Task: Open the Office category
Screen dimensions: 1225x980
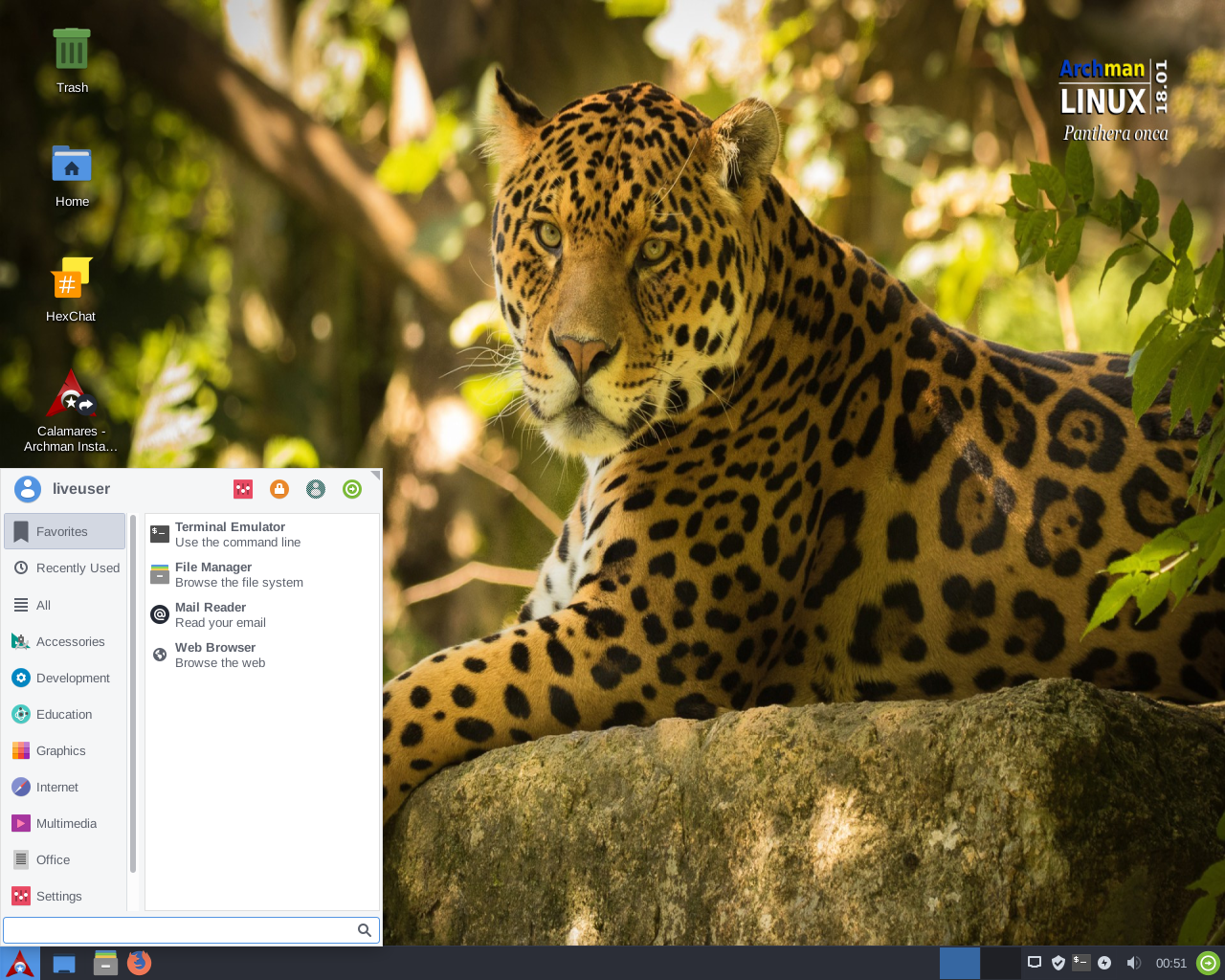Action: tap(65, 859)
